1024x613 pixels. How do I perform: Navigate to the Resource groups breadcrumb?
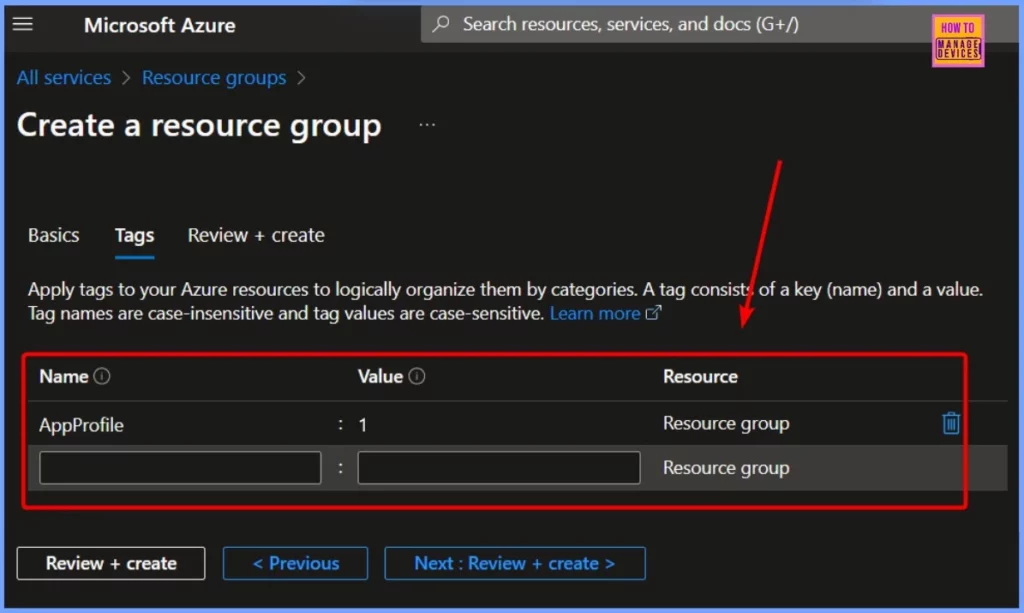coord(214,78)
